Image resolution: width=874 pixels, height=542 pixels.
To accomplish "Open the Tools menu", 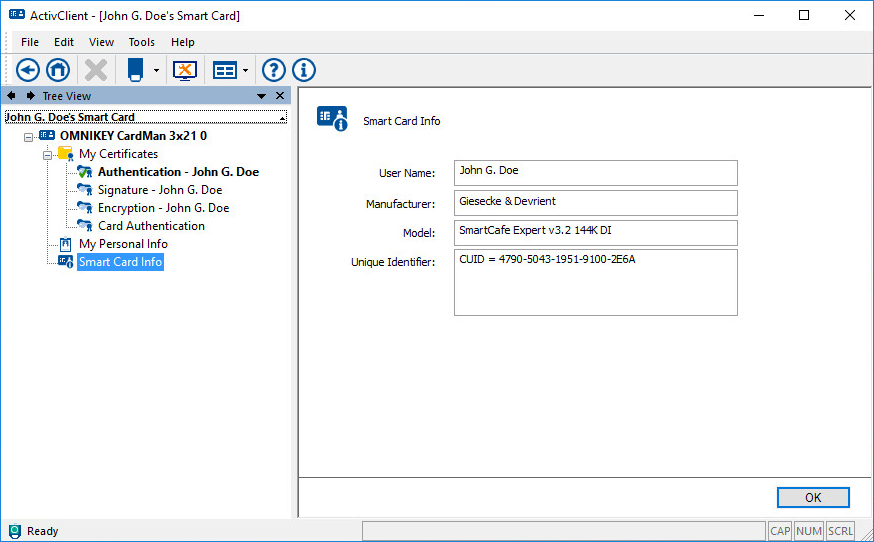I will pos(141,42).
